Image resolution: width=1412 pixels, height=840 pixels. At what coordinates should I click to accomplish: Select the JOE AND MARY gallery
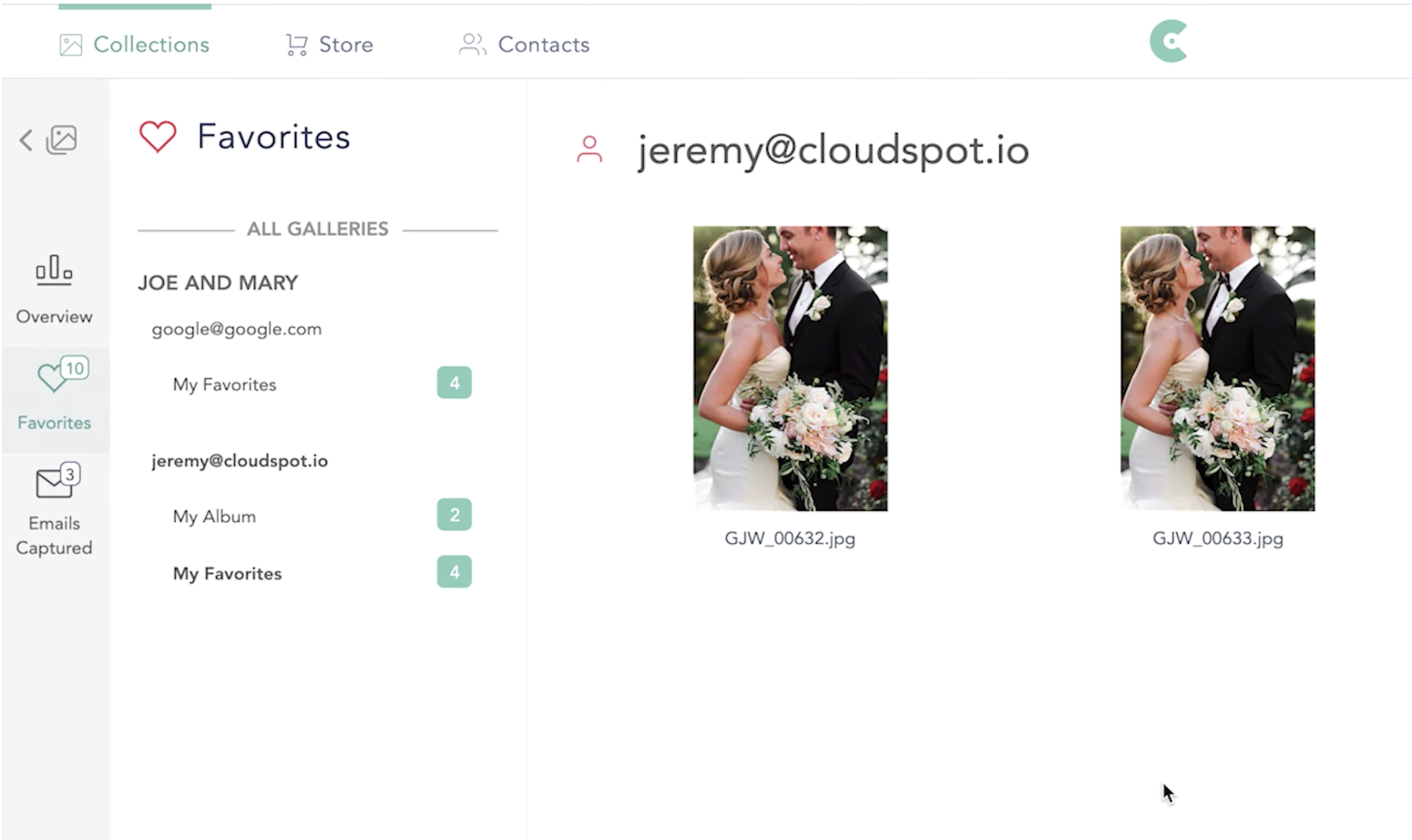[x=218, y=282]
